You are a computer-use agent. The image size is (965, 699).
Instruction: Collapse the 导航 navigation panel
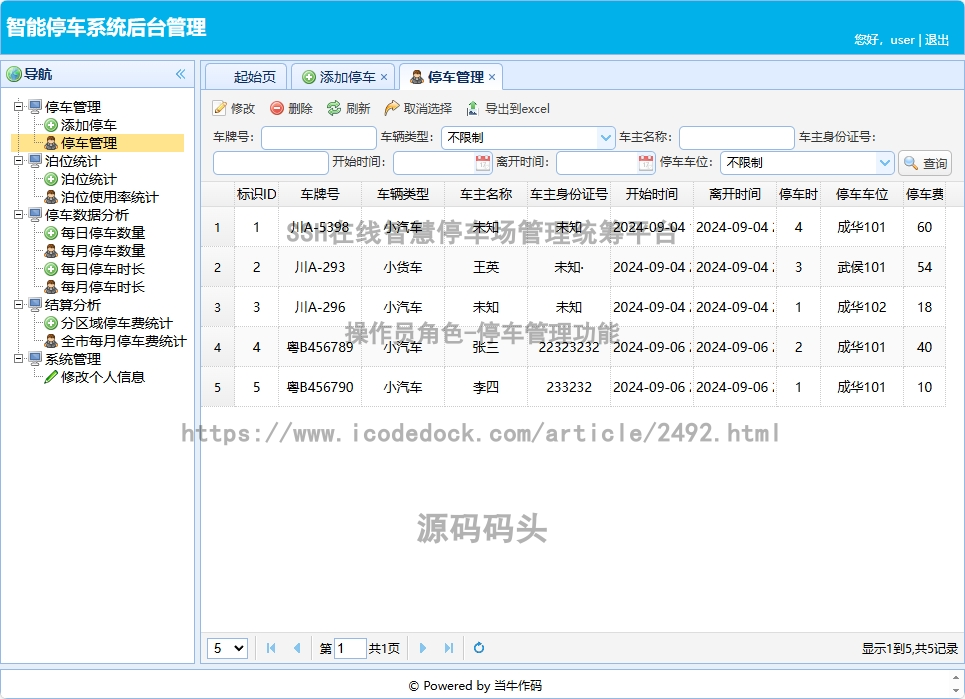point(180,74)
